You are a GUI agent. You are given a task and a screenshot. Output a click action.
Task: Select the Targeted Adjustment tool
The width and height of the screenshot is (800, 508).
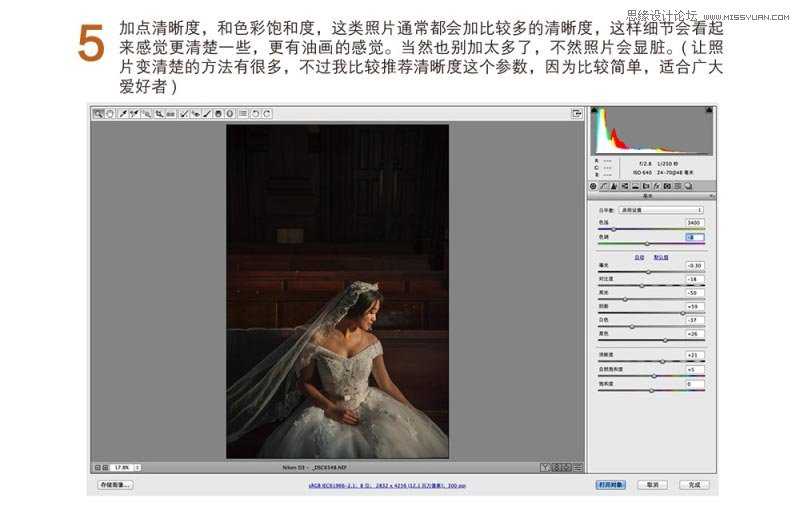tap(146, 114)
